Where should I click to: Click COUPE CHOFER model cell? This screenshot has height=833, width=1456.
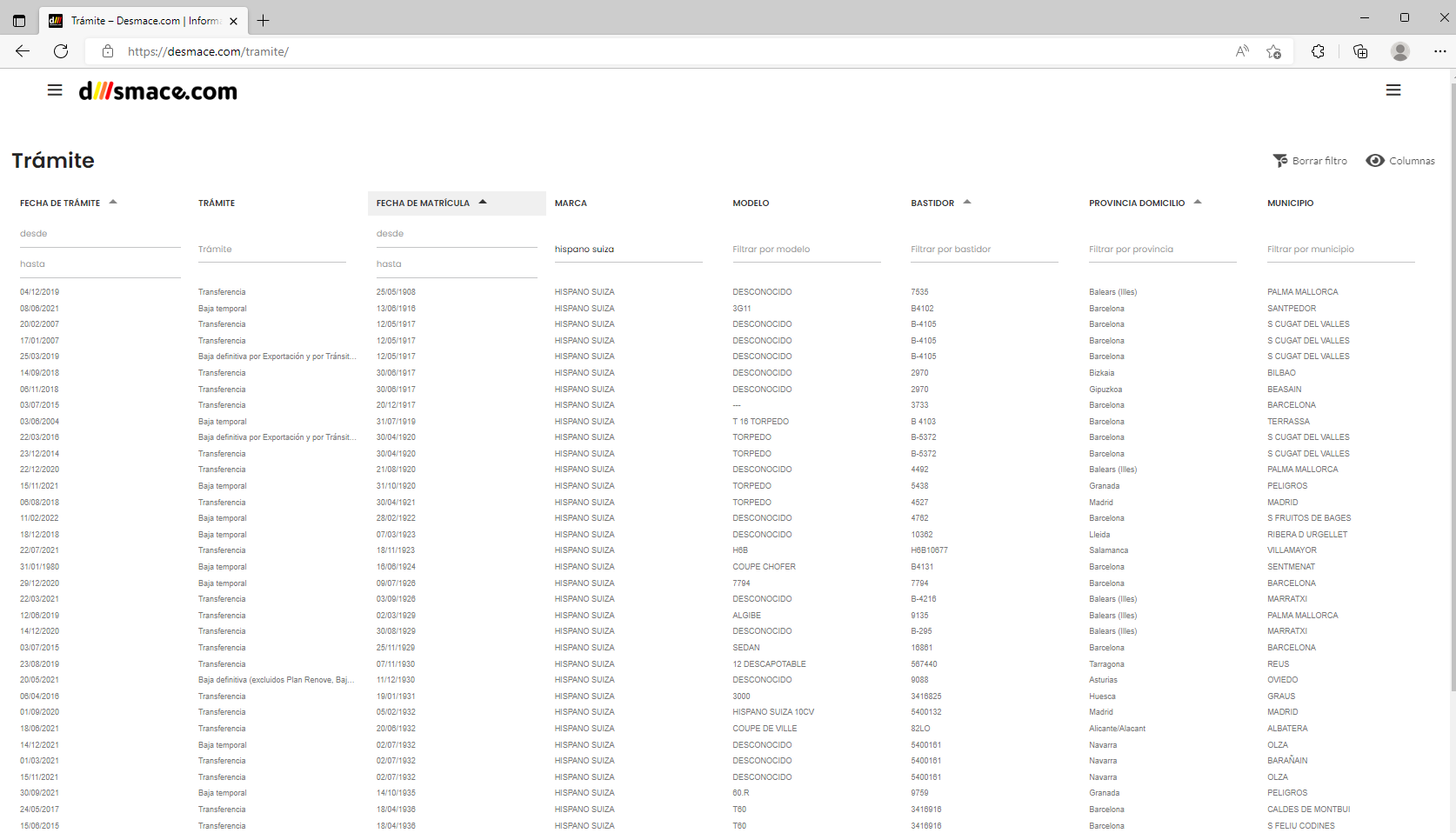pos(765,567)
